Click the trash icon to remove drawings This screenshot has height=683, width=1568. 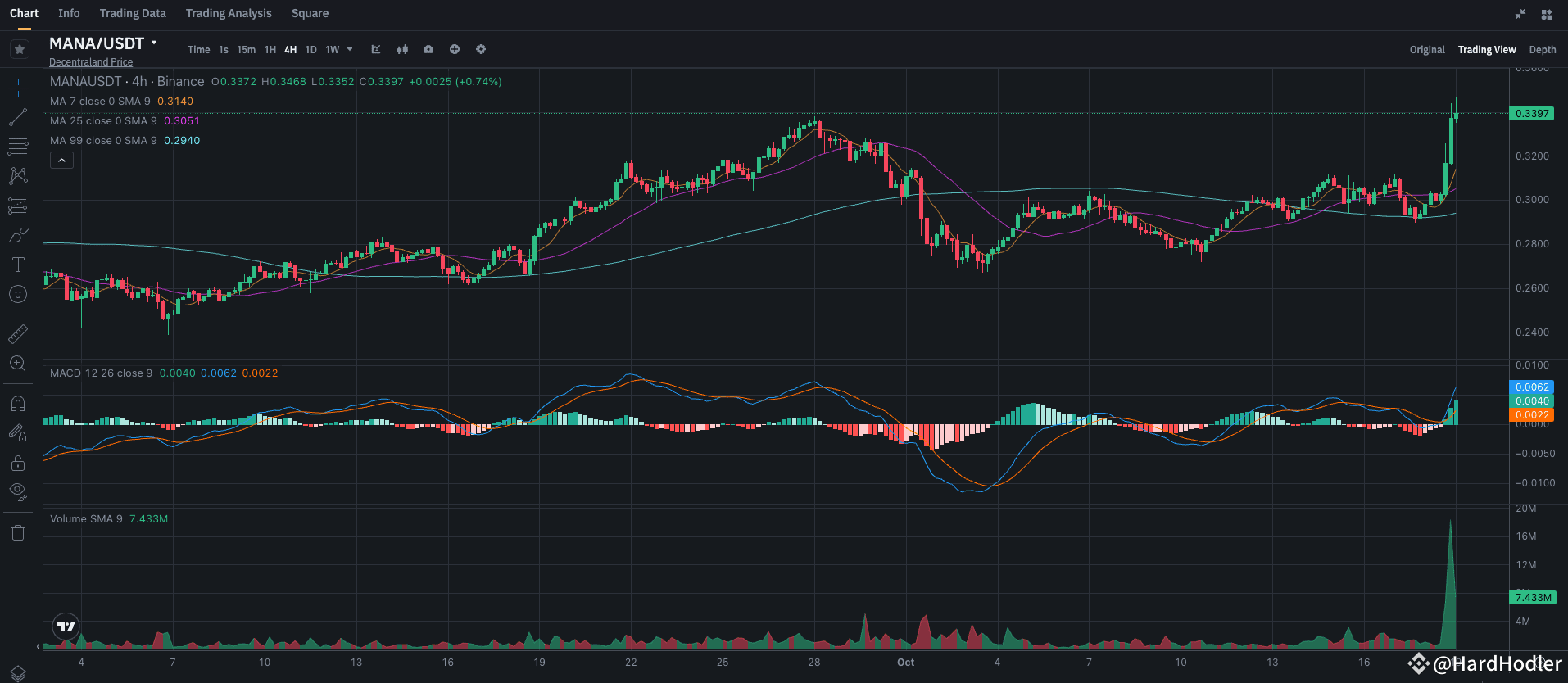[x=18, y=533]
